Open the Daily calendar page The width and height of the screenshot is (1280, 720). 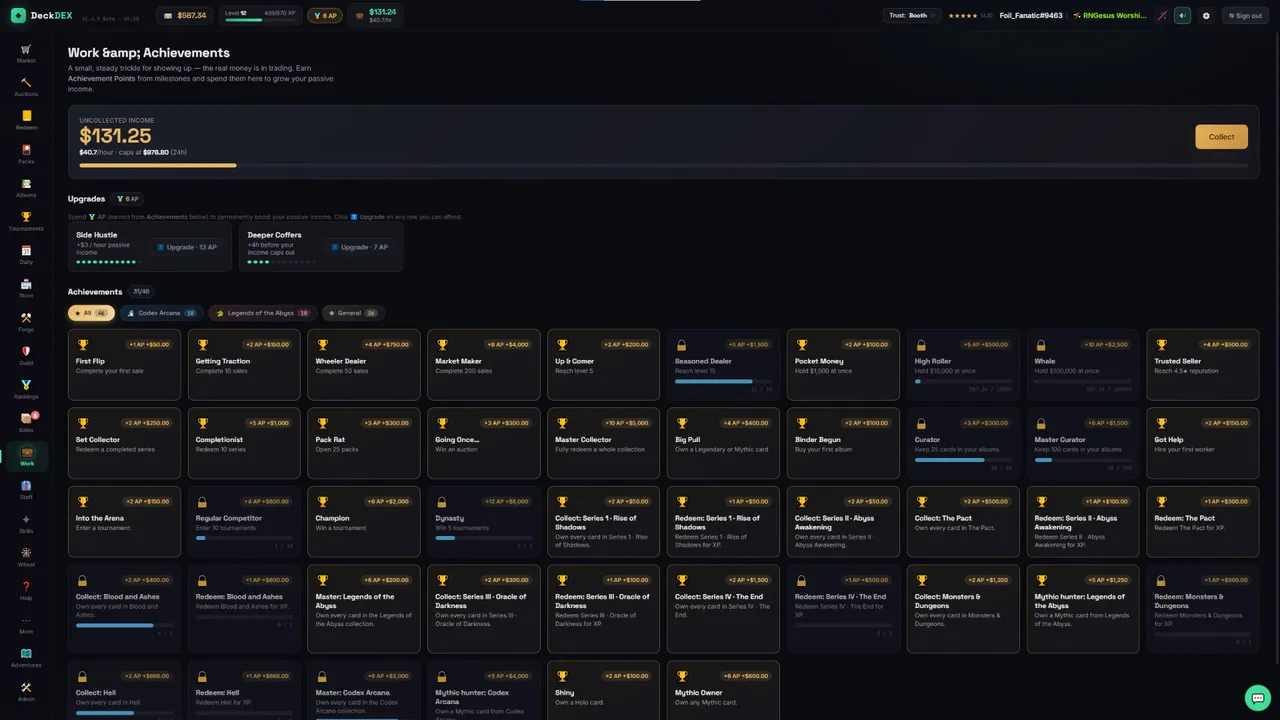tap(26, 255)
